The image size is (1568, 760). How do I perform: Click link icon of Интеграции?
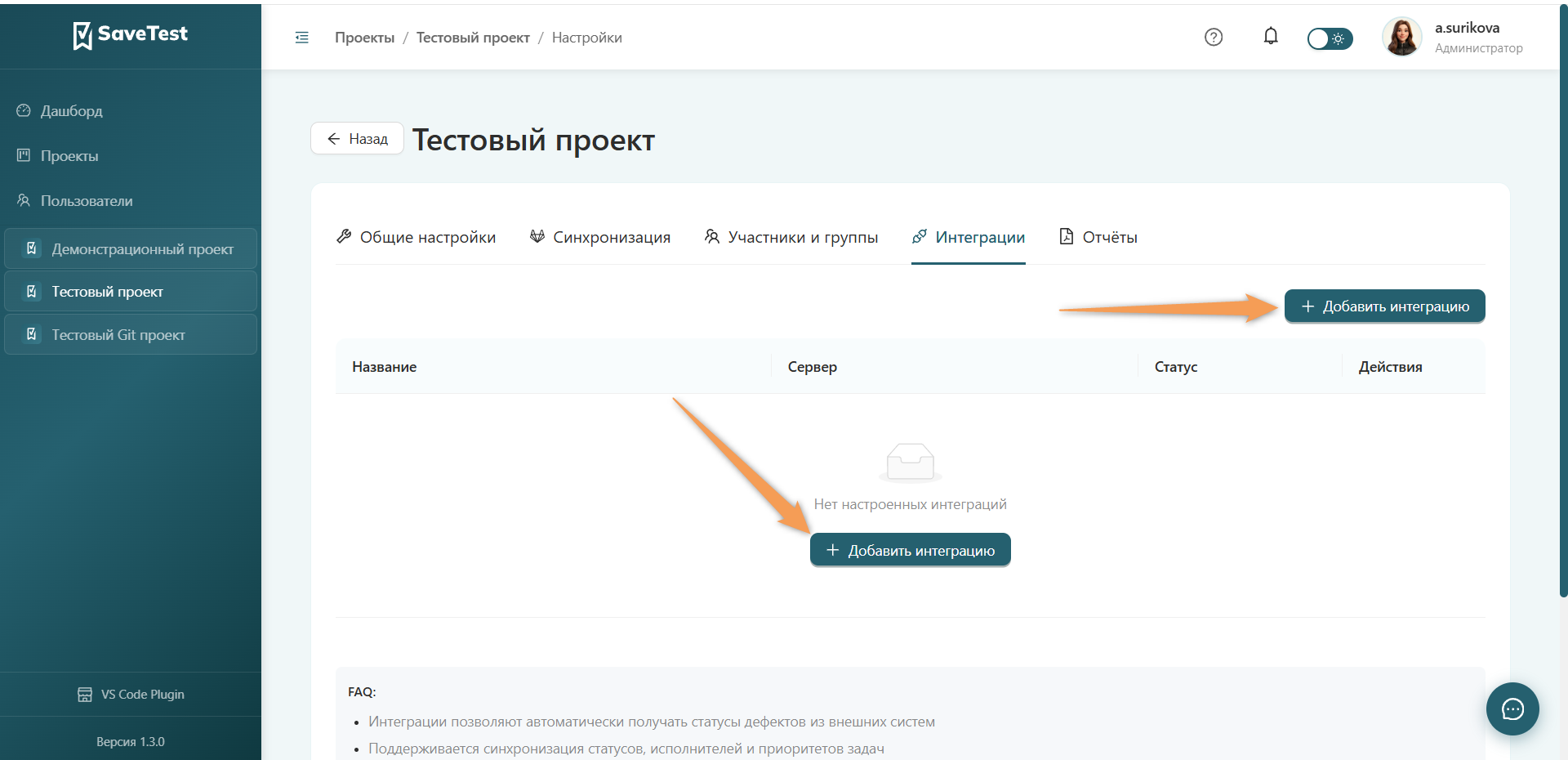(920, 236)
